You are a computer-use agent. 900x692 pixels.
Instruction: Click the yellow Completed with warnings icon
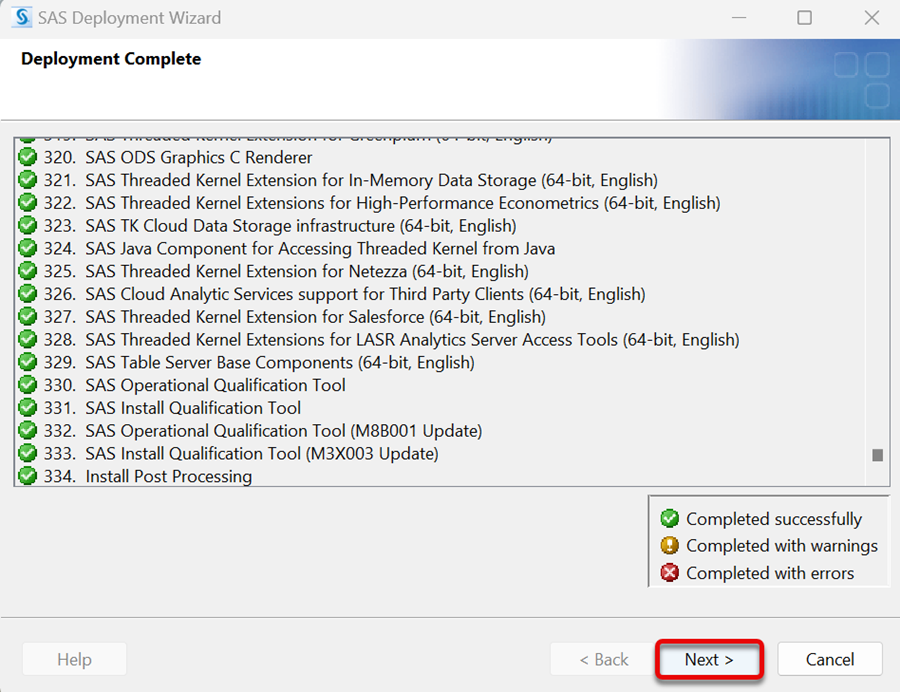pyautogui.click(x=669, y=546)
